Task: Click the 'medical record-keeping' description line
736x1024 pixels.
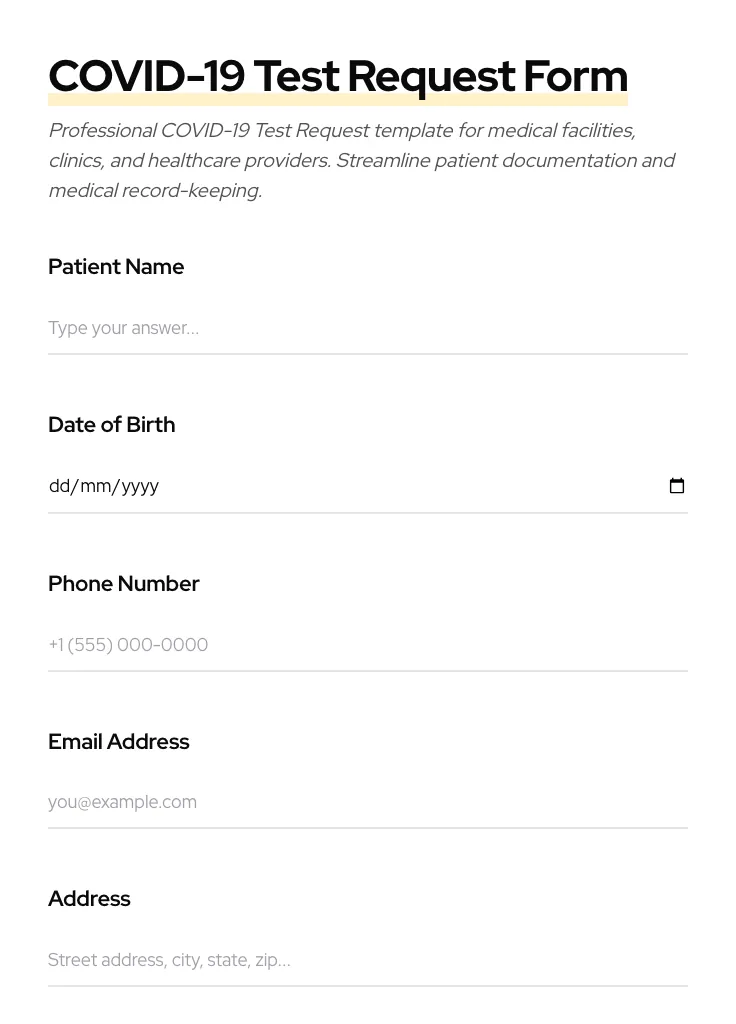Action: 155,191
